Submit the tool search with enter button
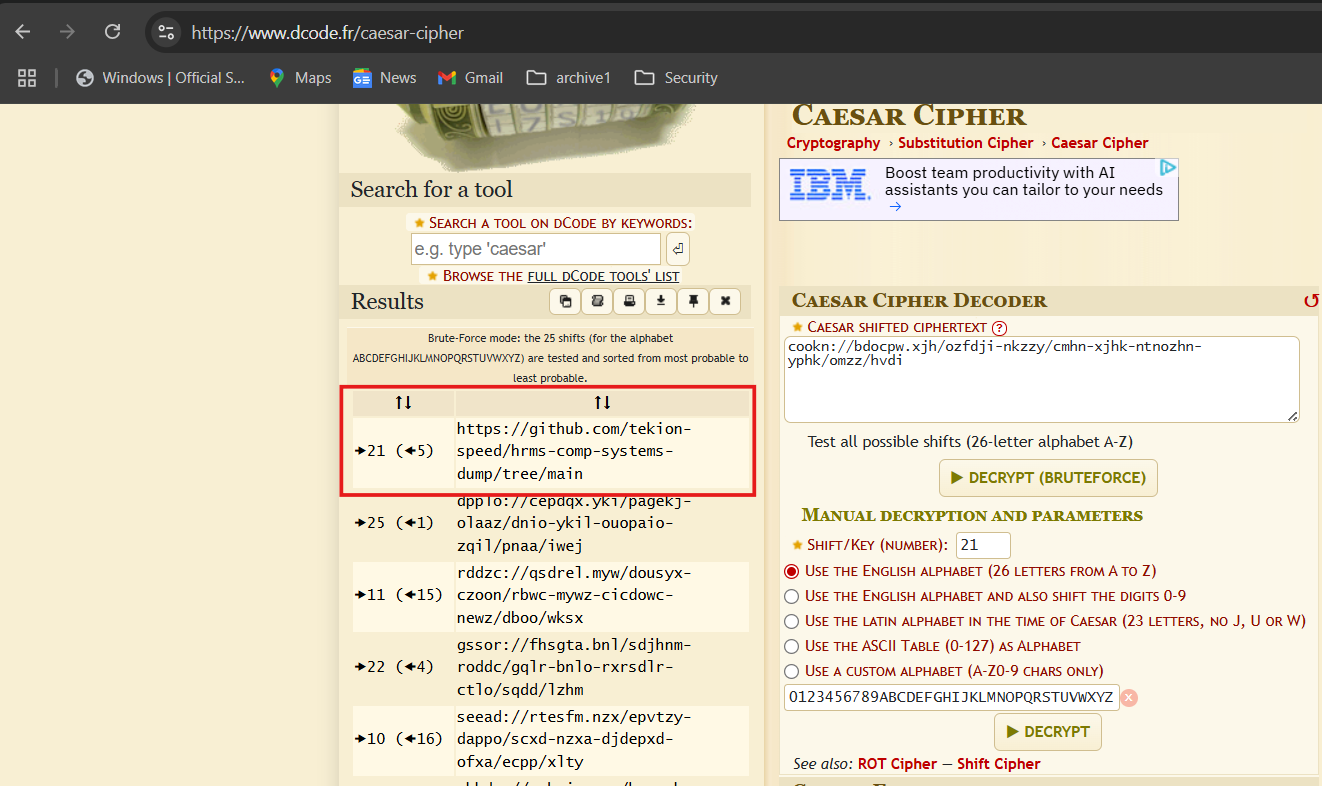 coord(677,249)
